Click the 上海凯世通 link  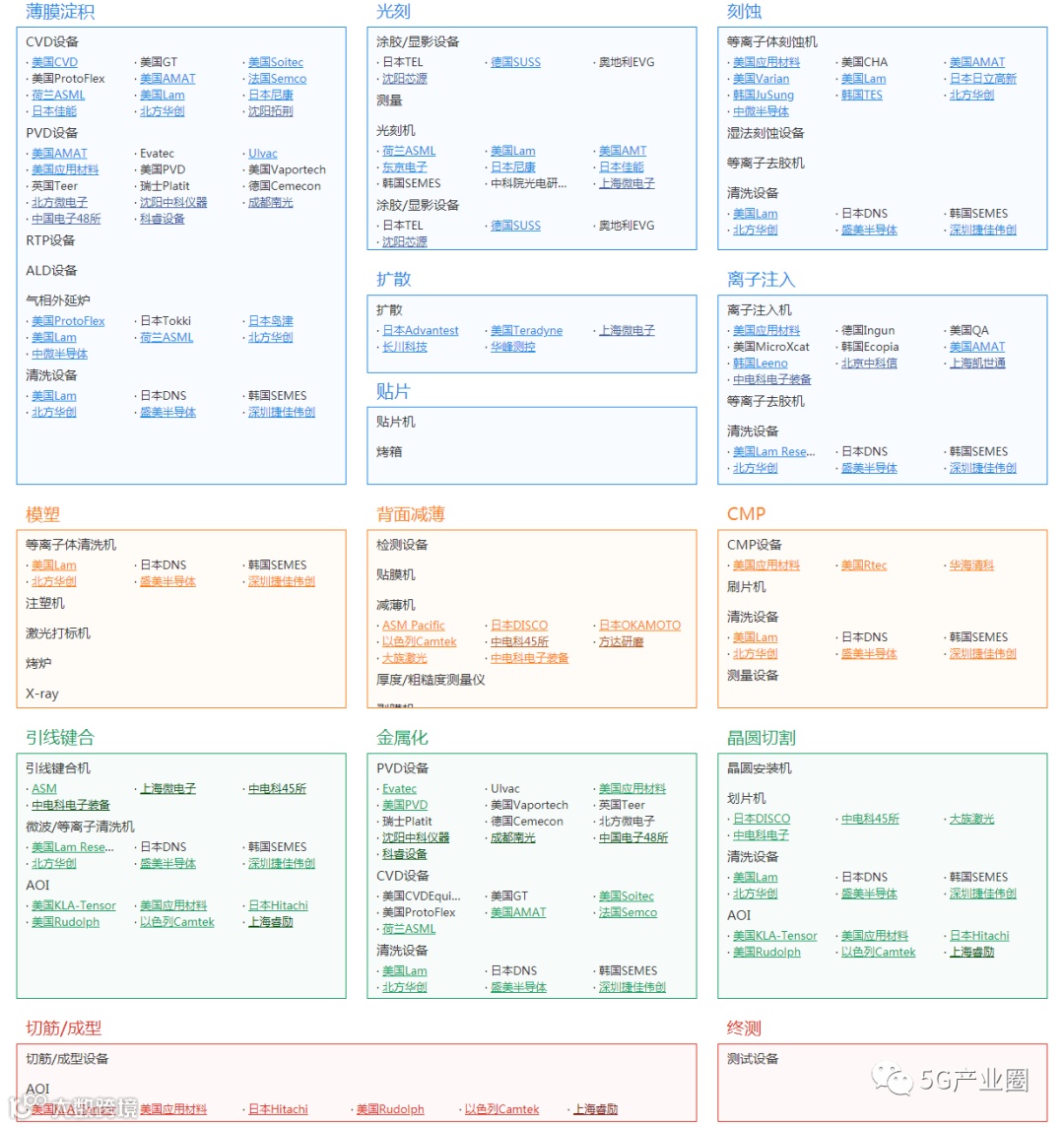(977, 364)
